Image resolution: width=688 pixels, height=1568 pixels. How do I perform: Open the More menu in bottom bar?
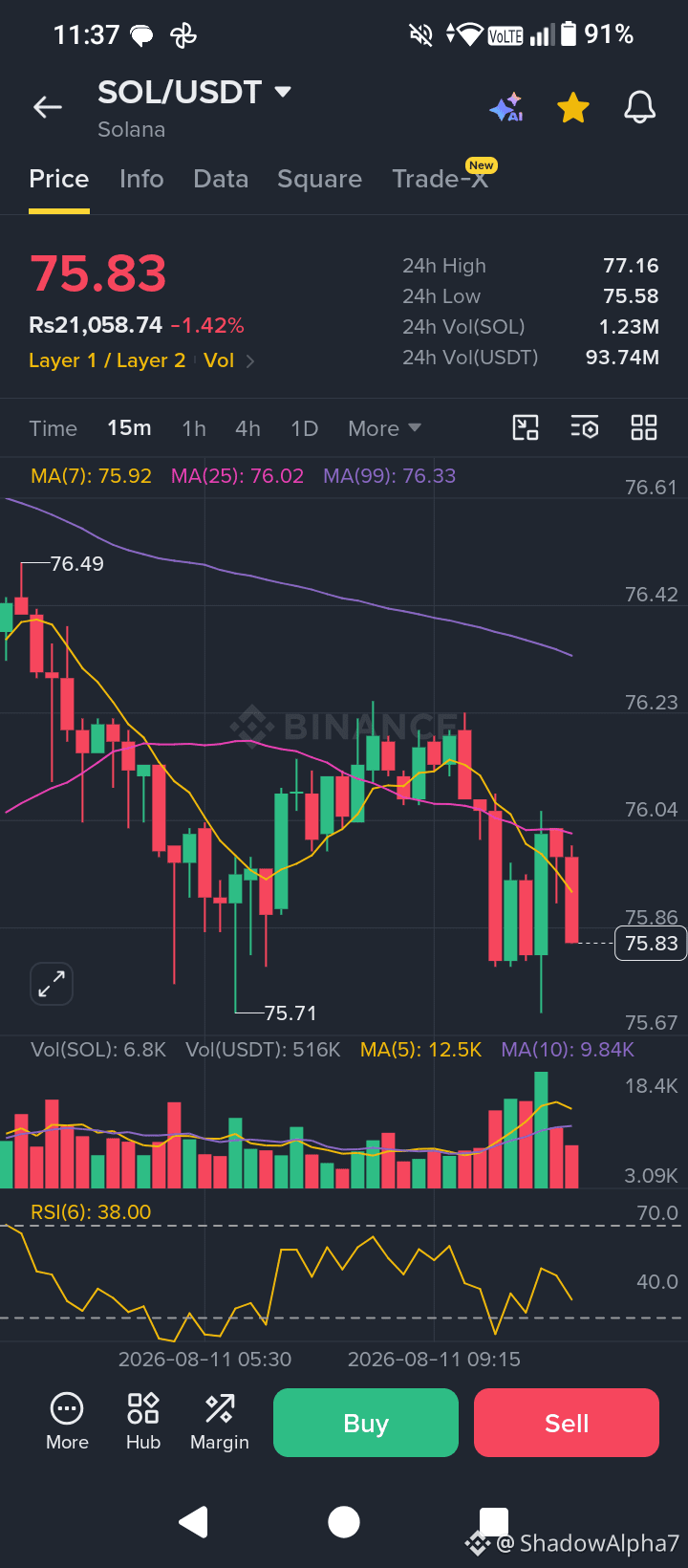coord(67,1422)
